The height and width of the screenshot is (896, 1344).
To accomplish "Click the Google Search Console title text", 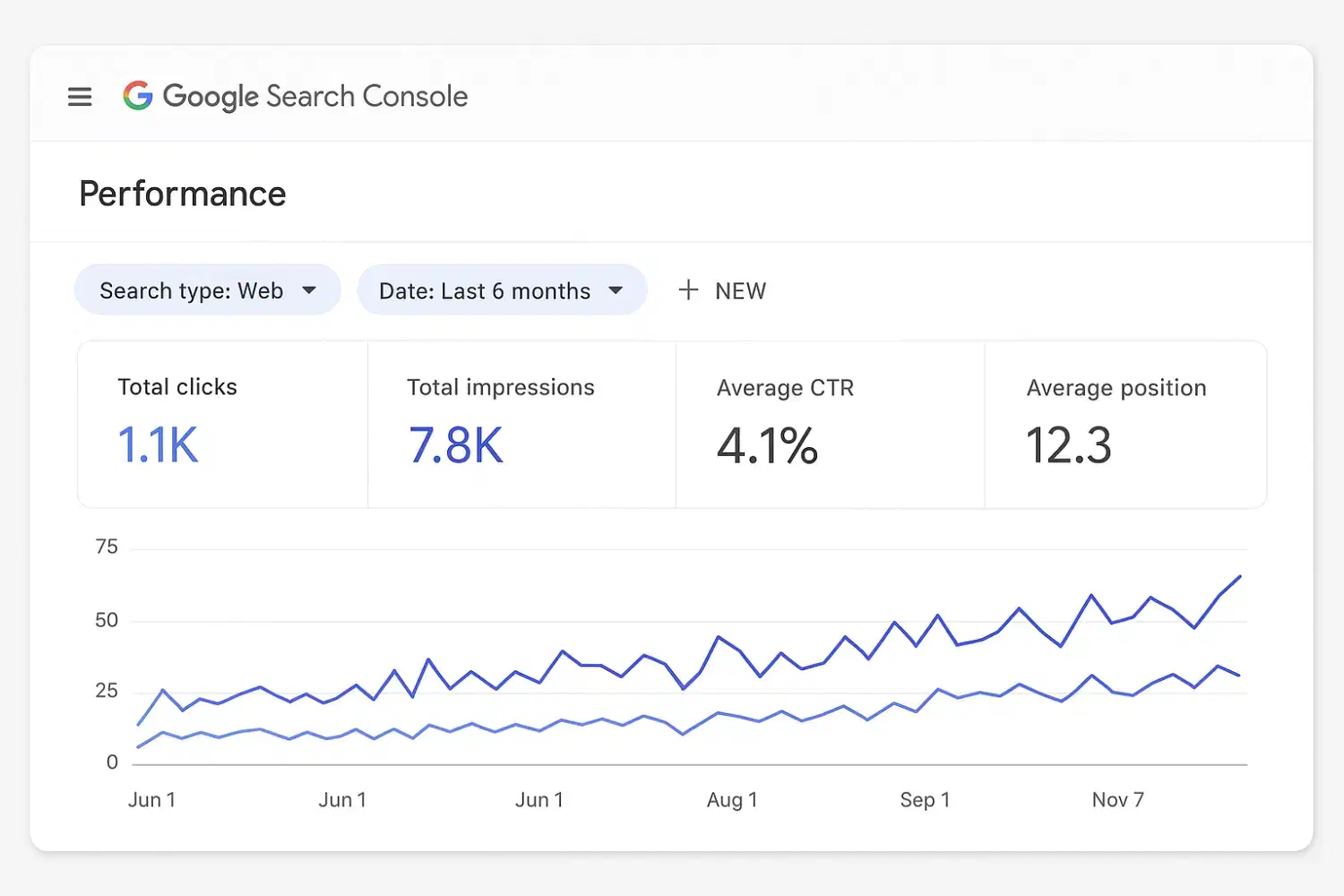I will click(x=314, y=97).
